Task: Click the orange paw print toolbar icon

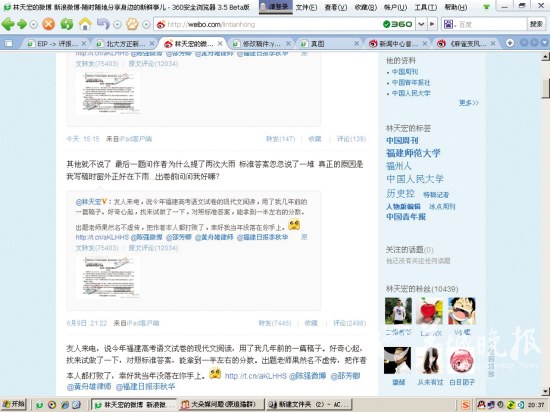Action: (132, 24)
